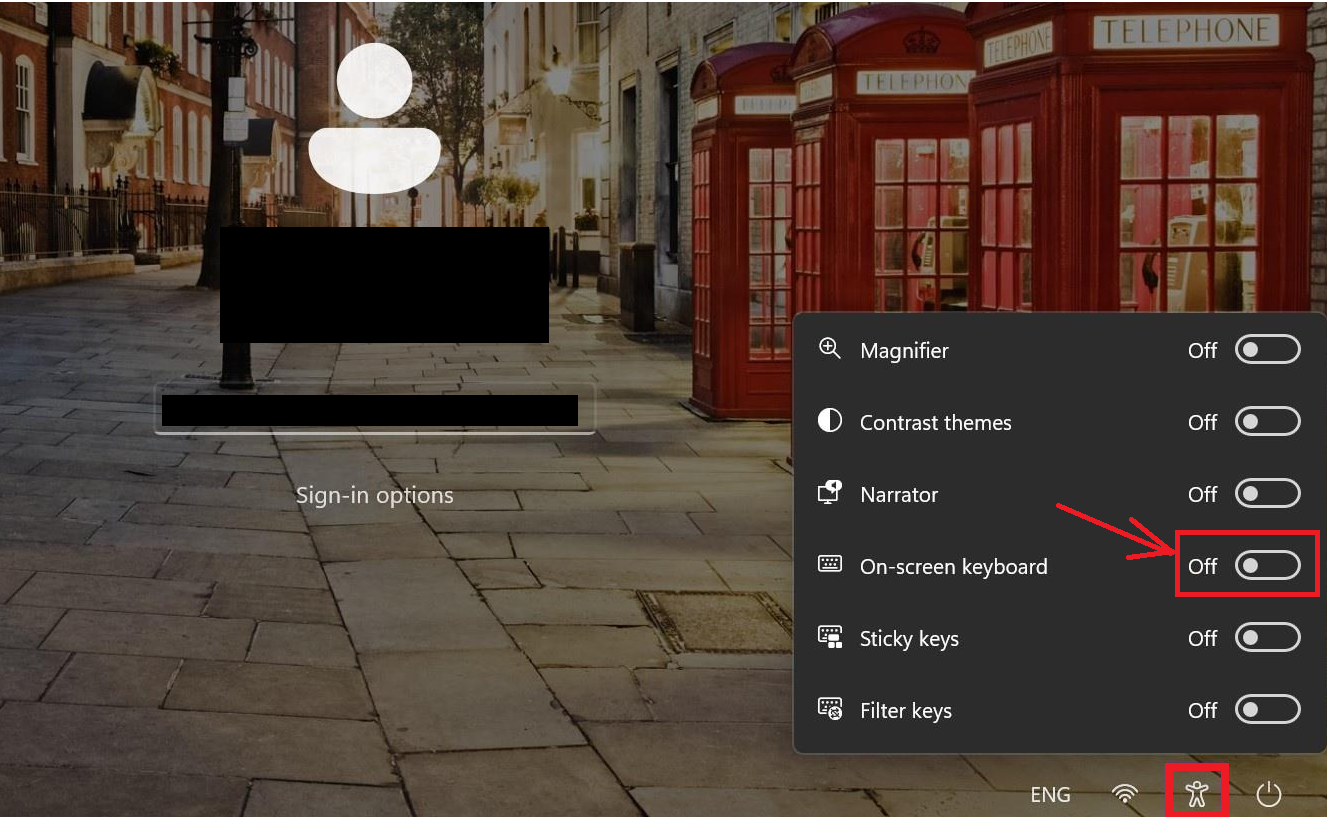The image size is (1327, 817).
Task: Switch the ENG input language indicator
Action: click(x=1050, y=795)
